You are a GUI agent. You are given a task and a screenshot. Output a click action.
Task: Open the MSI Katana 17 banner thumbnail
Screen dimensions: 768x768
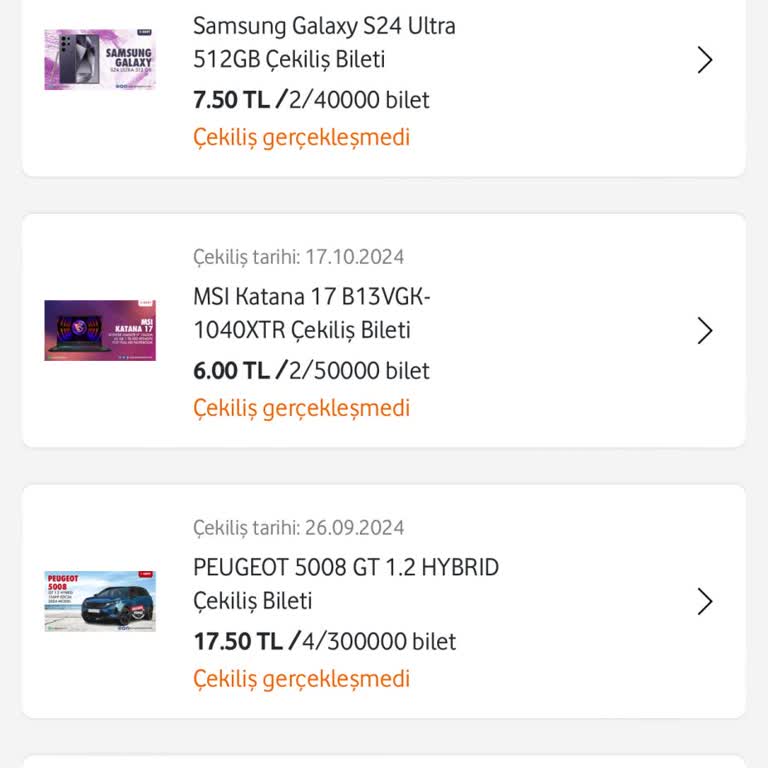click(x=100, y=331)
